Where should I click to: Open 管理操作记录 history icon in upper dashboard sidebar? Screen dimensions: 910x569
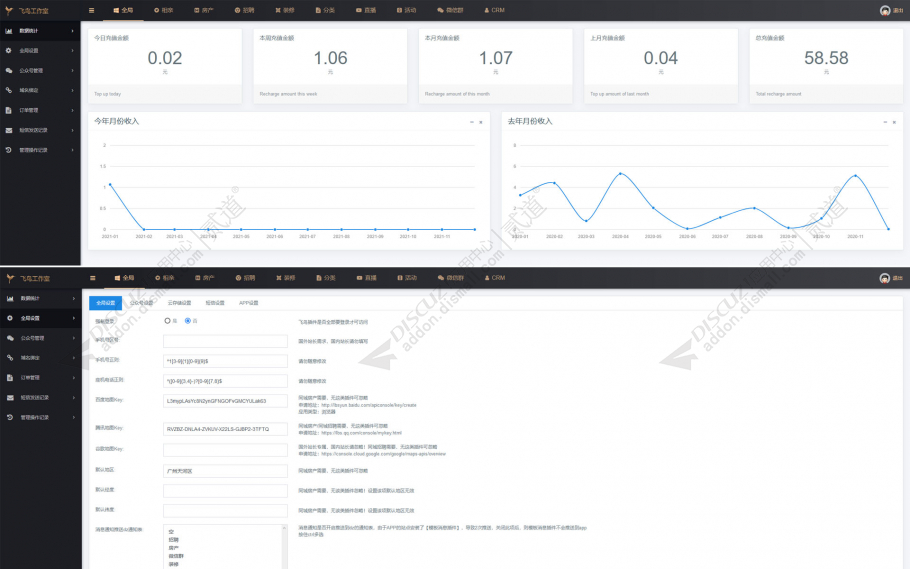point(9,150)
